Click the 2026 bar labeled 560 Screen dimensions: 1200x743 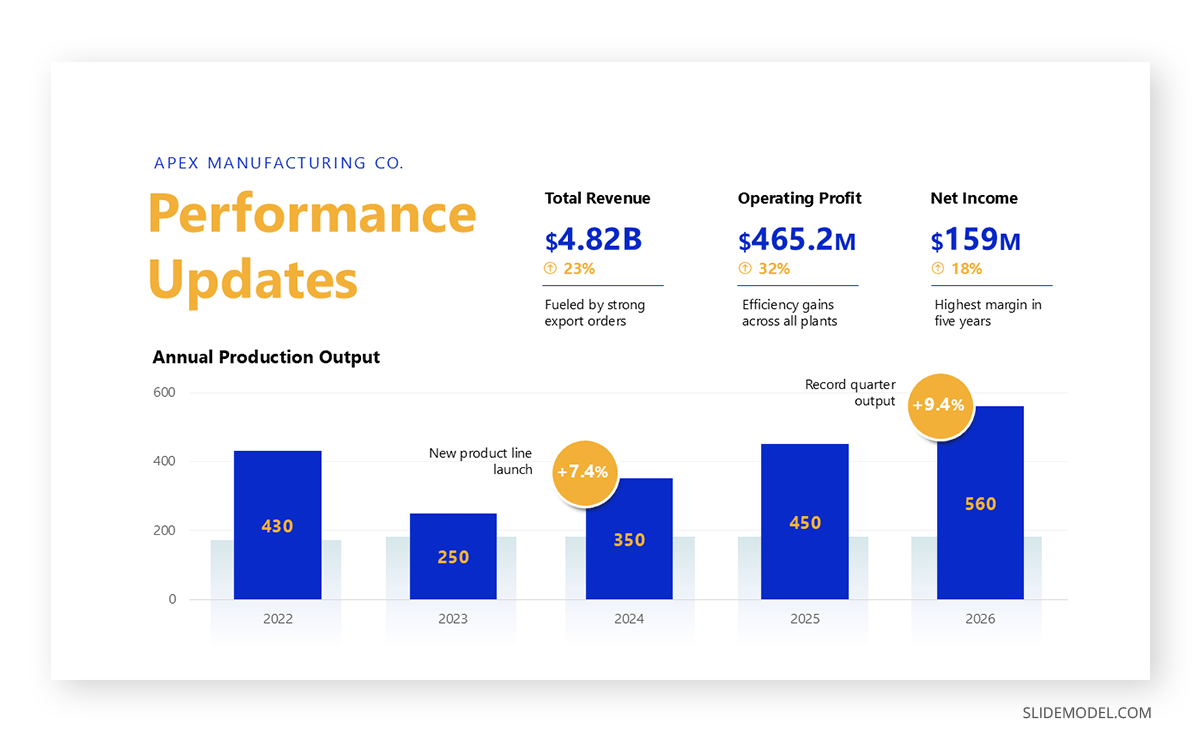click(980, 503)
